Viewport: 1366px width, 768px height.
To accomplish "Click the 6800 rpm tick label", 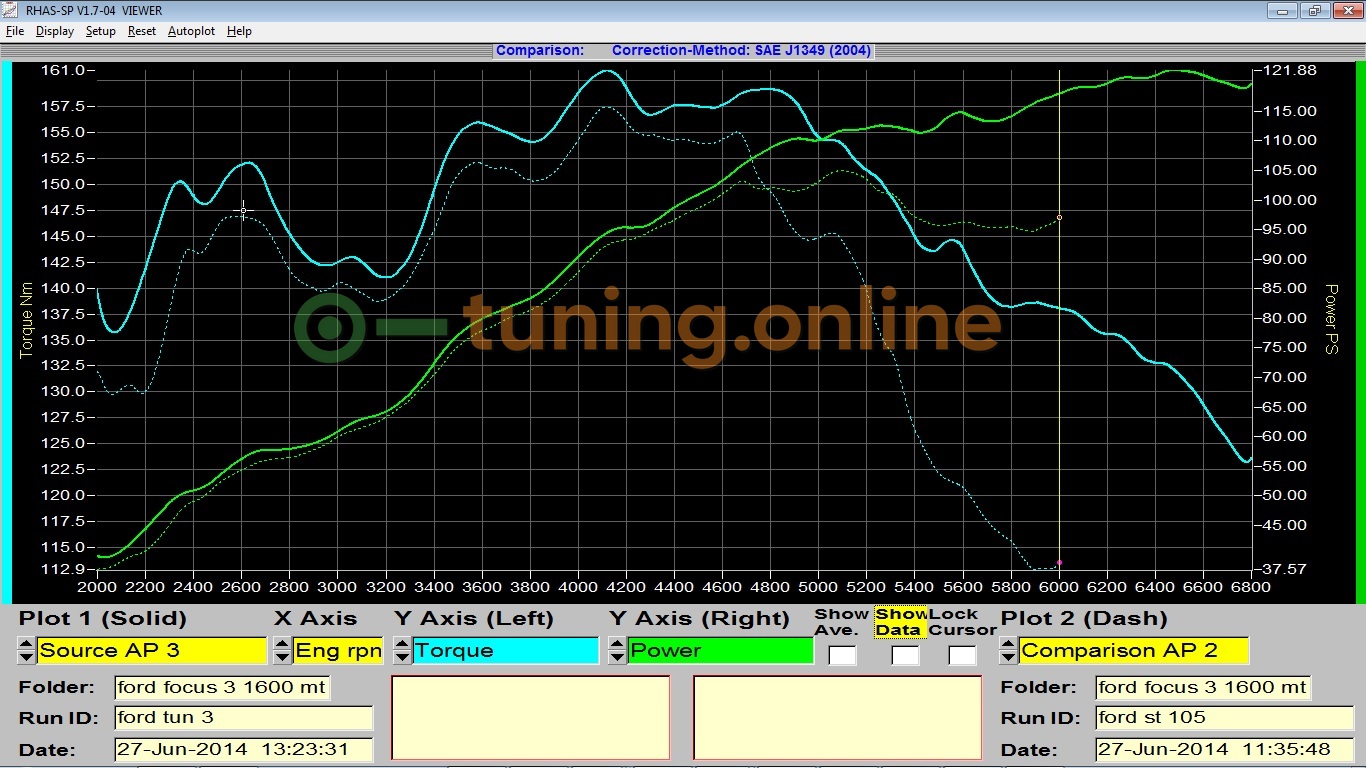I will (1251, 587).
